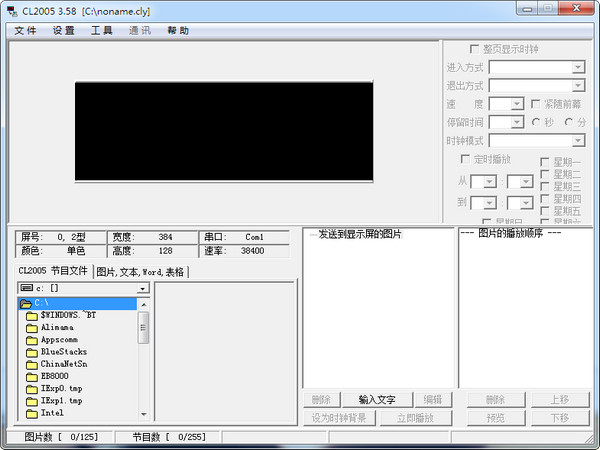
Task: Switch to CL2005 节目文件 tab
Action: [x=53, y=271]
